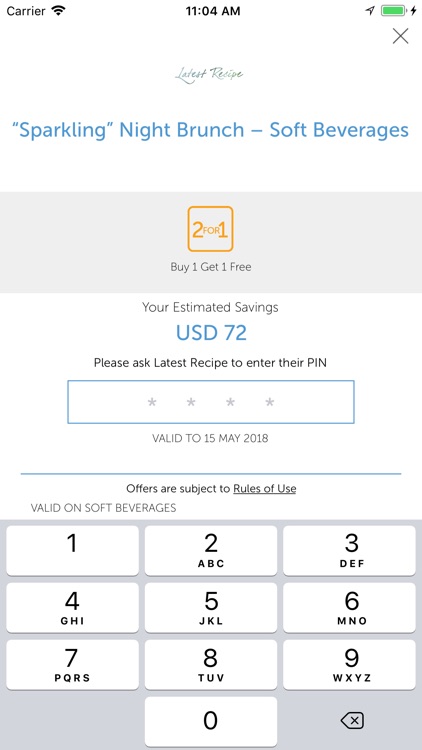Open the Rules of Use link
The width and height of the screenshot is (422, 750).
point(265,488)
